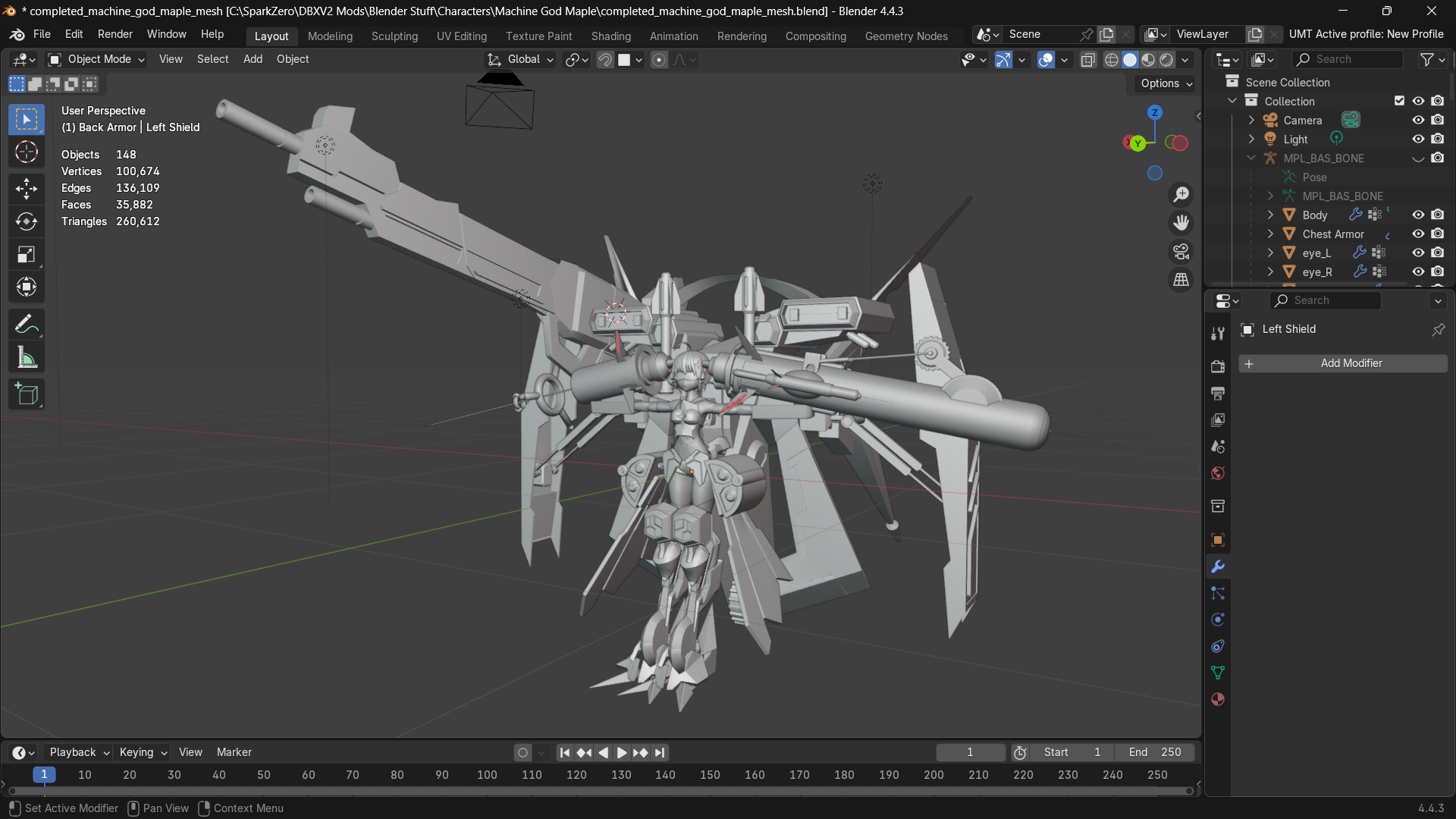
Task: Click the zoom view magnifier icon
Action: click(1181, 195)
